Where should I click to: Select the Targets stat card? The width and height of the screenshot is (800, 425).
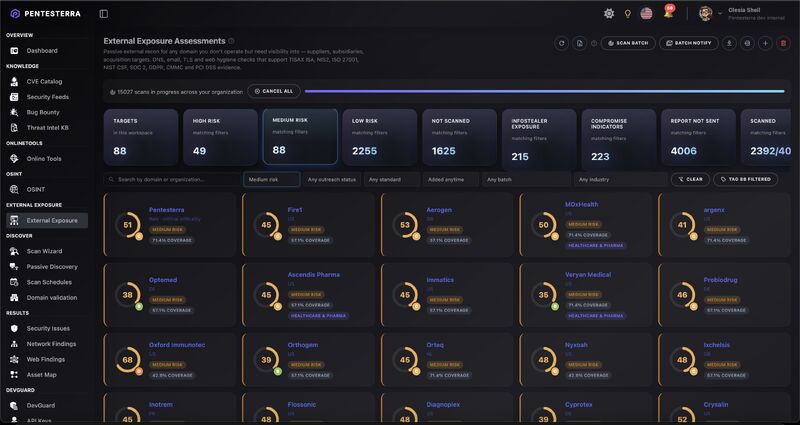[x=141, y=137]
